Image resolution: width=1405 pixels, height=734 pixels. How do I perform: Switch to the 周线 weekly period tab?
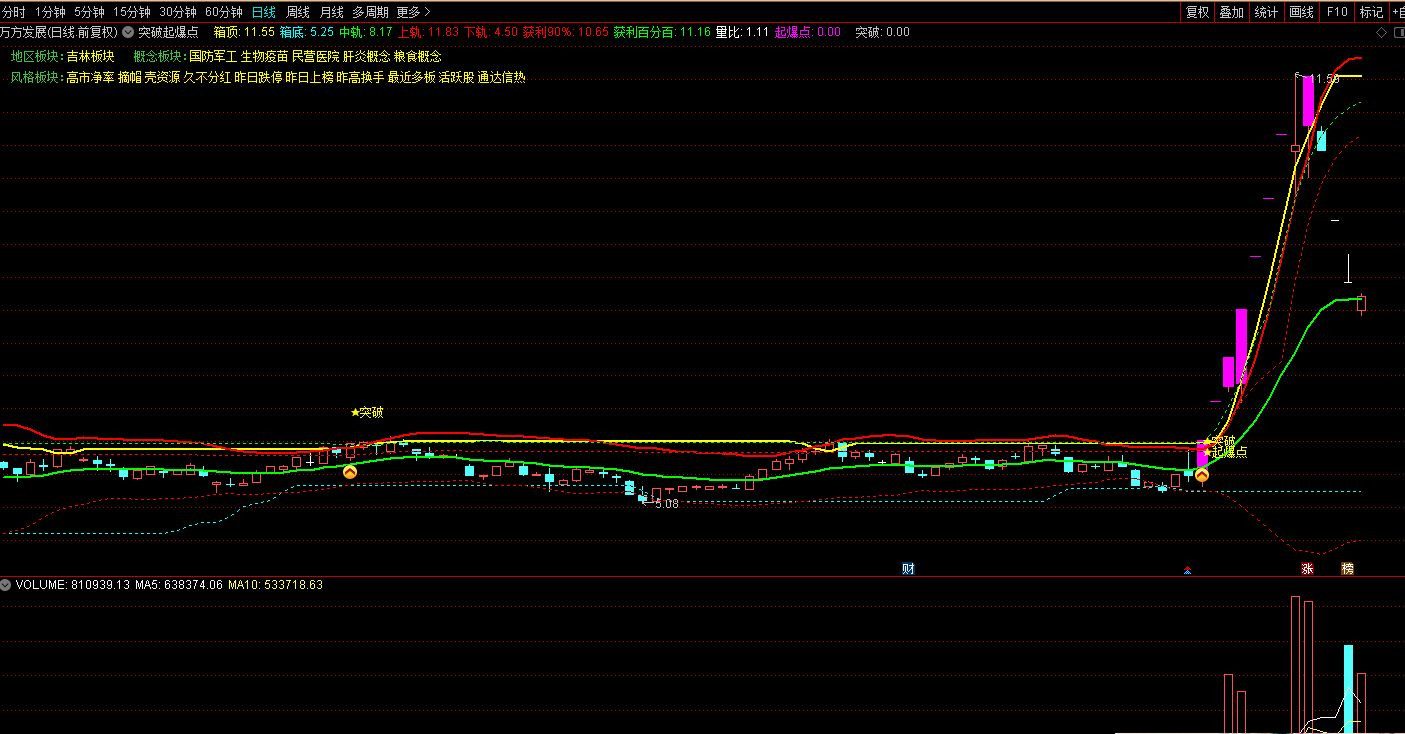click(298, 12)
